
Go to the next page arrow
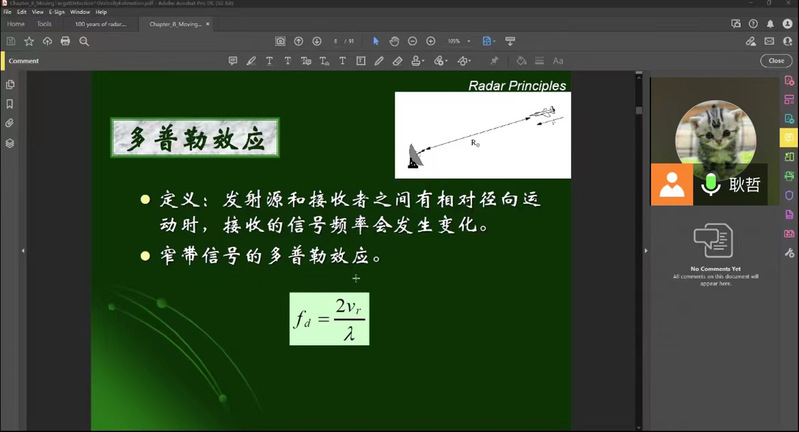pyautogui.click(x=317, y=41)
